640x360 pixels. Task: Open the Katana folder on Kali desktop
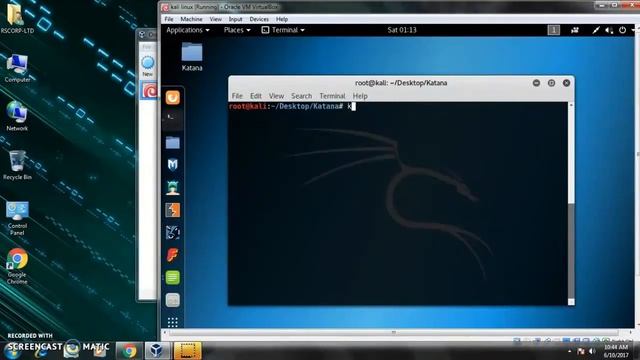click(x=192, y=57)
